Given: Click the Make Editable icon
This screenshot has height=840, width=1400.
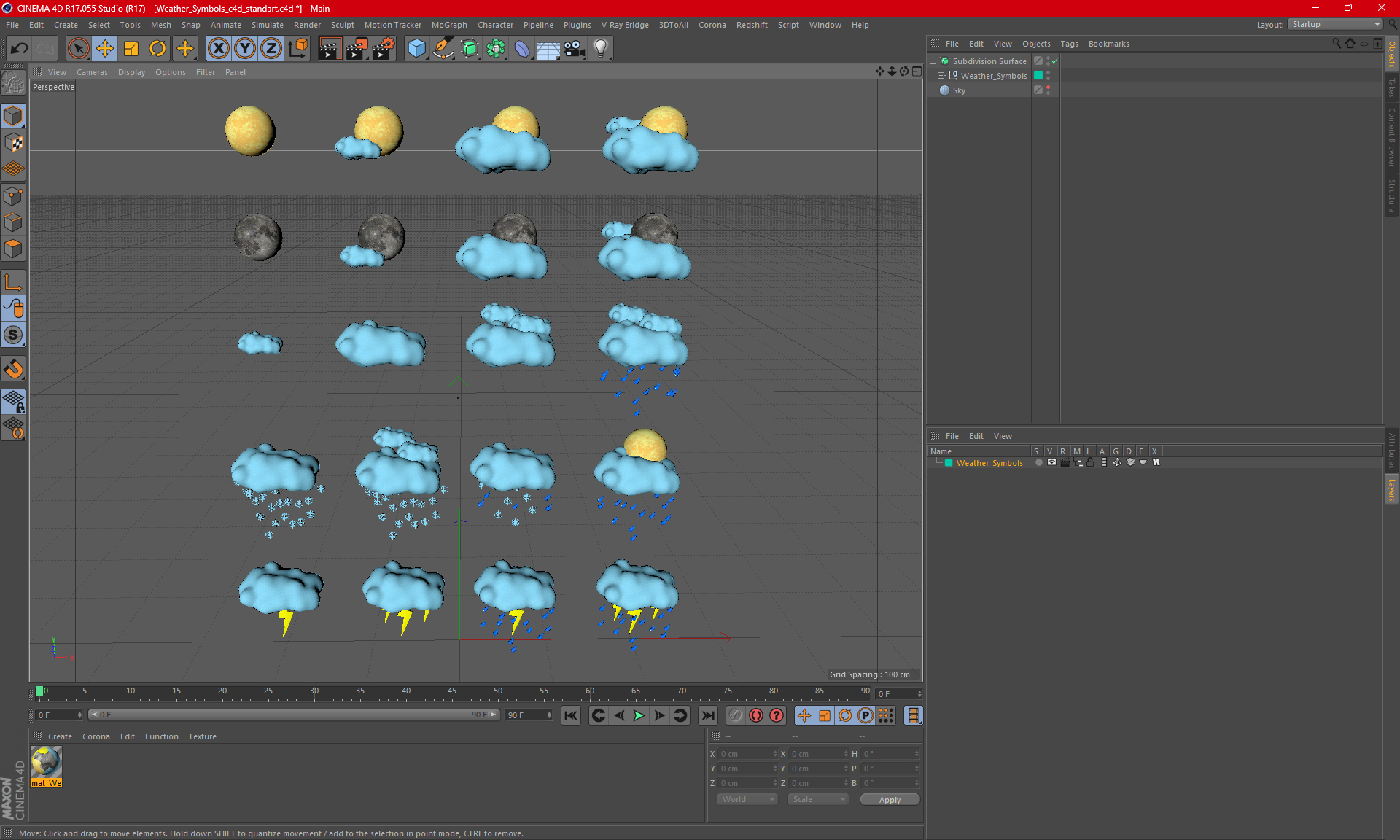Looking at the screenshot, I should pyautogui.click(x=13, y=84).
